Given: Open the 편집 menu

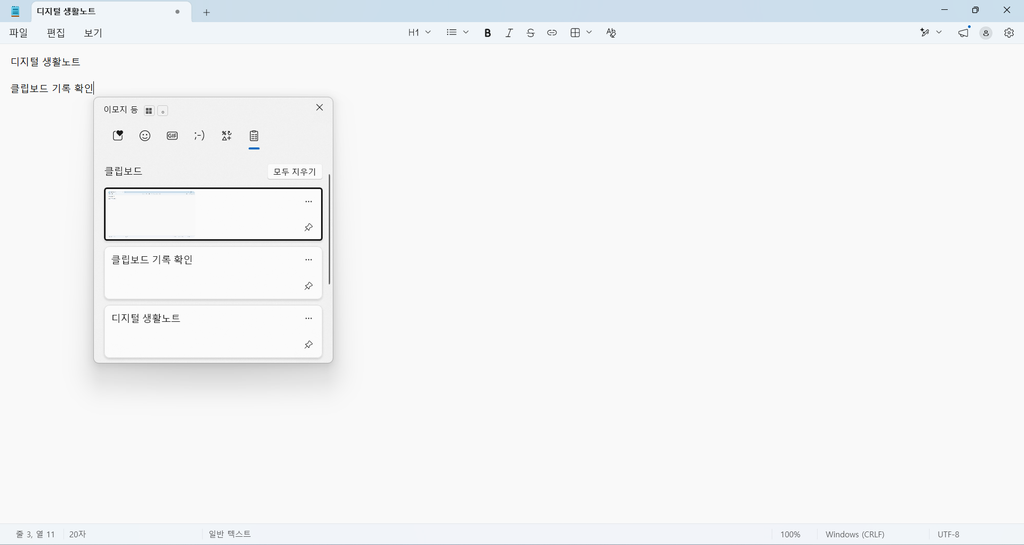Looking at the screenshot, I should [x=56, y=33].
